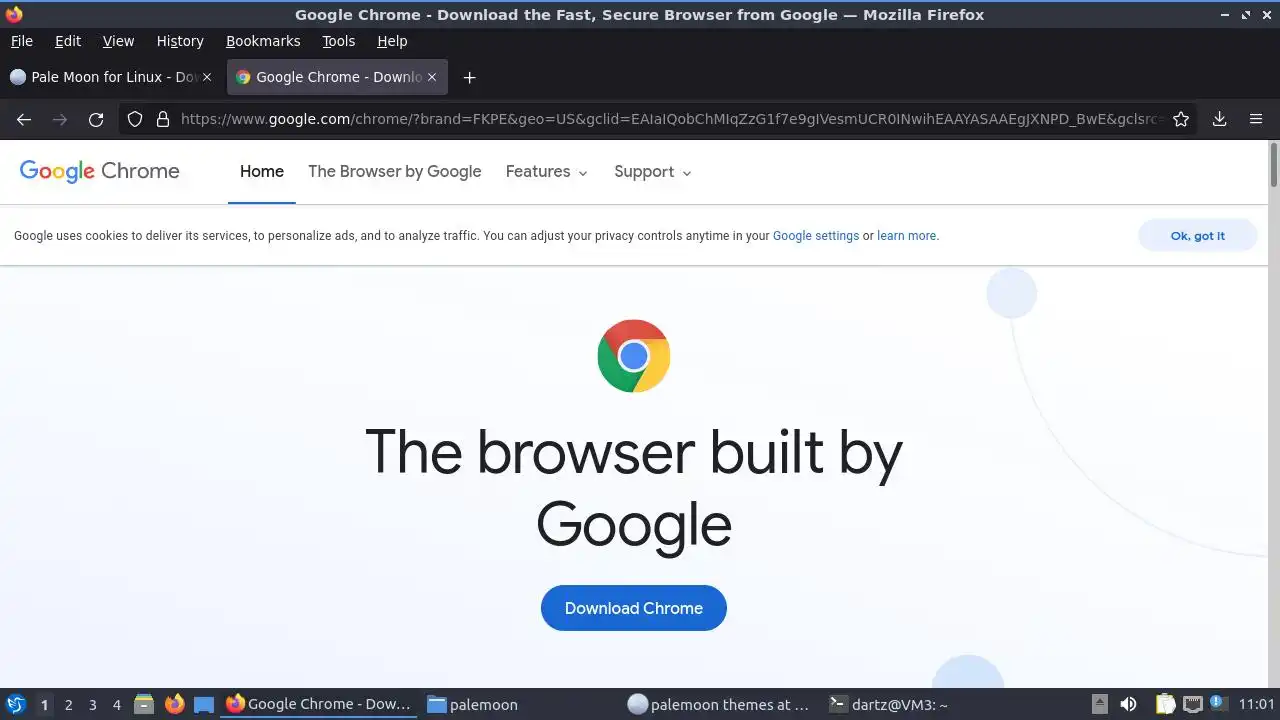
Task: Open a new tab with plus button
Action: click(x=469, y=77)
